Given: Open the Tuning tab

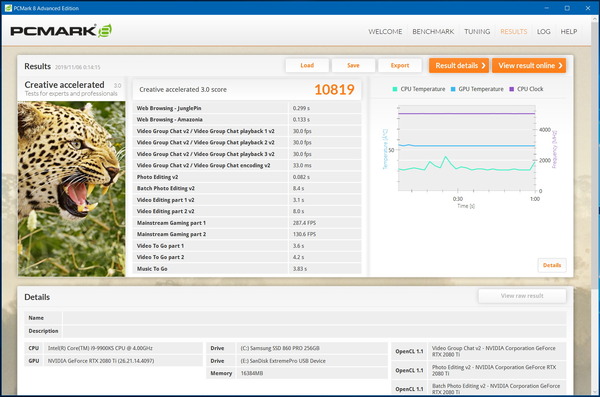Looking at the screenshot, I should coord(477,32).
